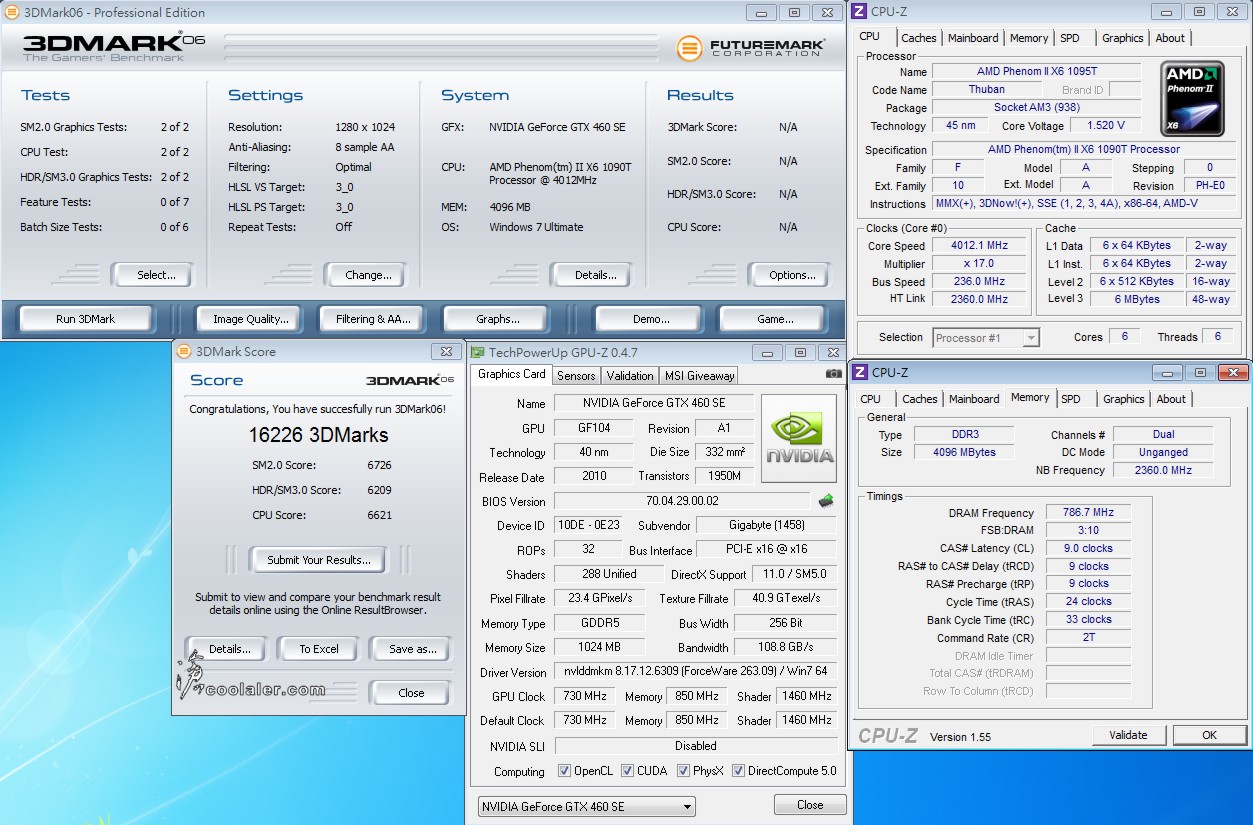Toggle the PhysX checkbox
Image resolution: width=1253 pixels, height=825 pixels.
click(x=684, y=771)
